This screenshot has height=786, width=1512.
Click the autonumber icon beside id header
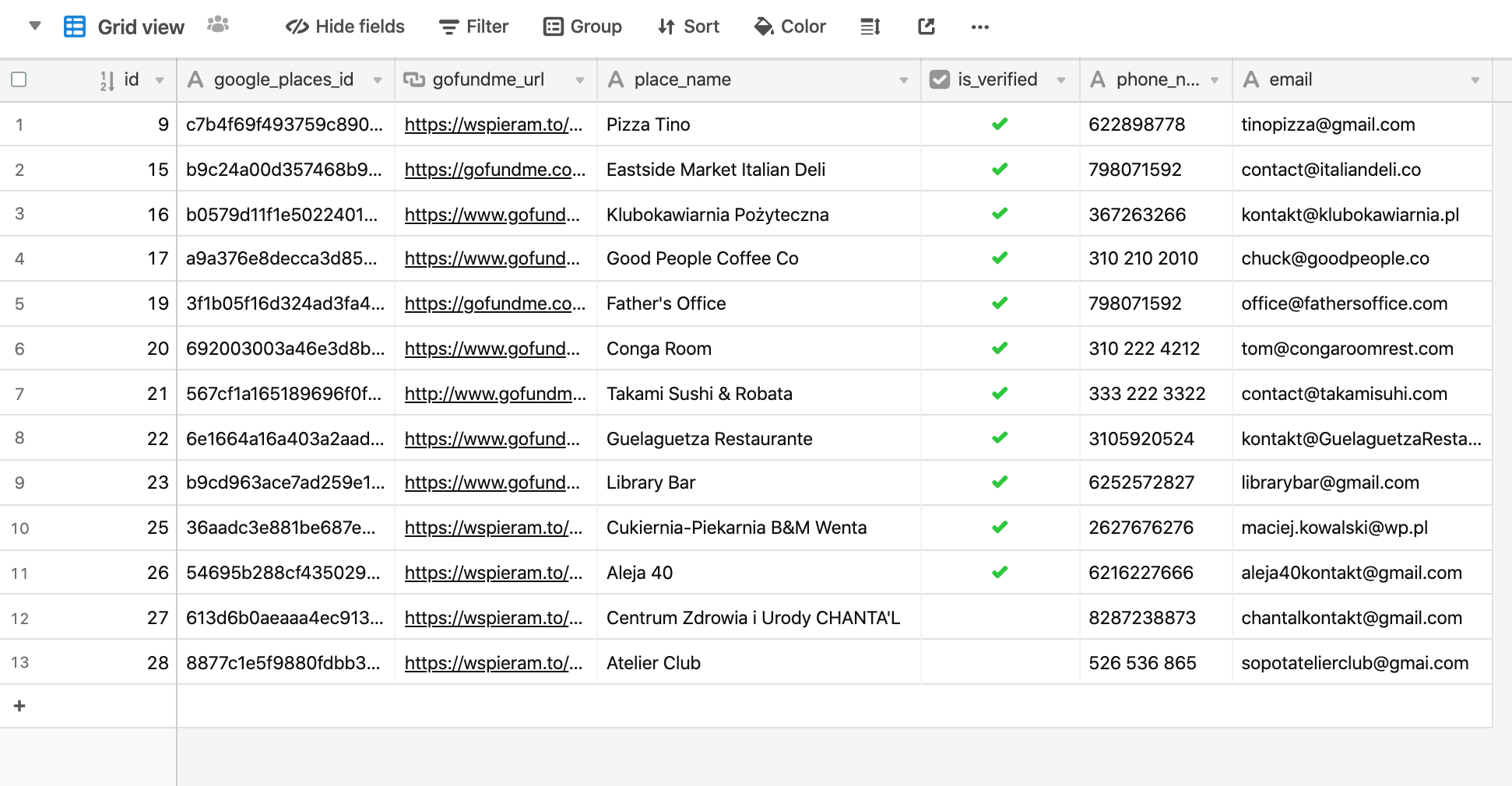[x=107, y=80]
